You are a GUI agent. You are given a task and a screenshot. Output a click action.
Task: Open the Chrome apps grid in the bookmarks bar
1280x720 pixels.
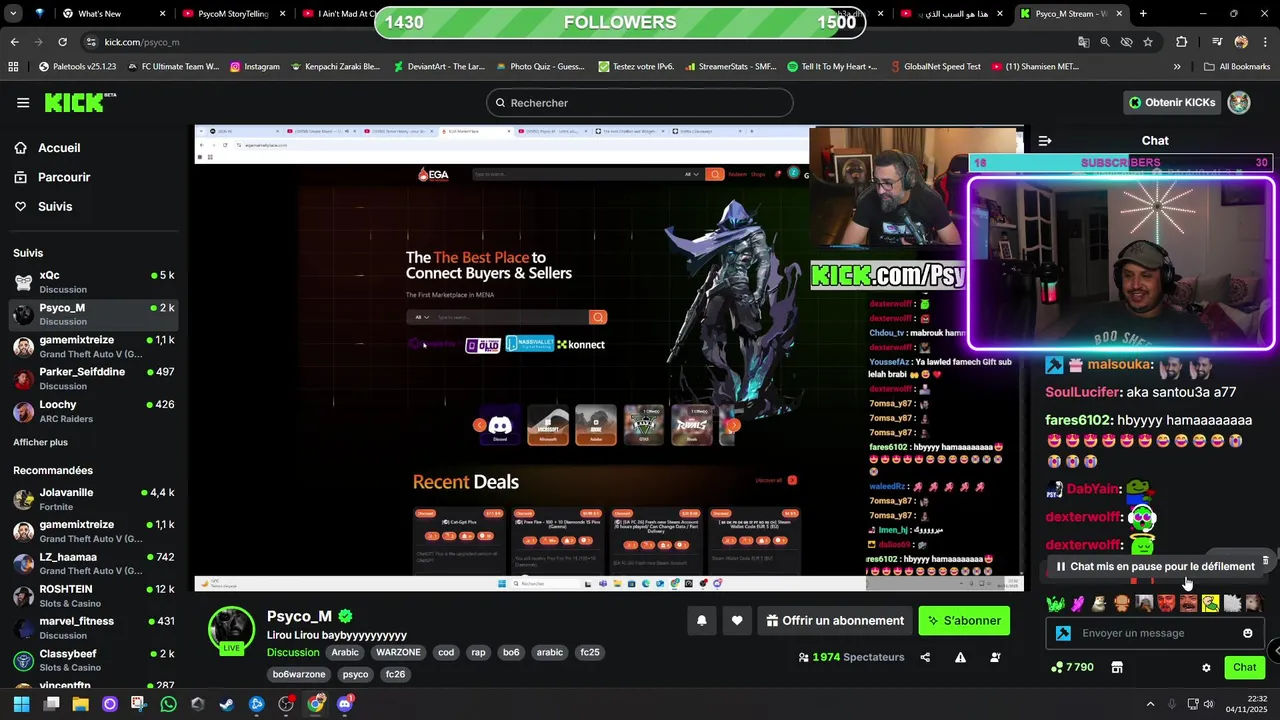coord(13,67)
